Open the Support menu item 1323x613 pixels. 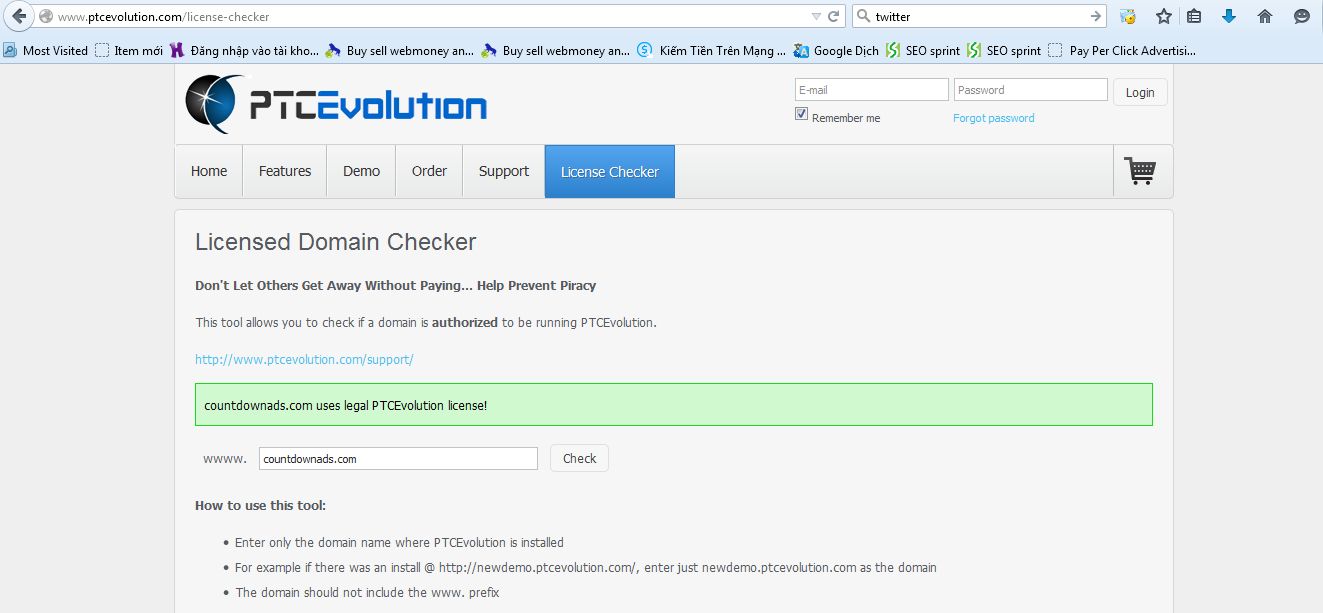[x=504, y=171]
